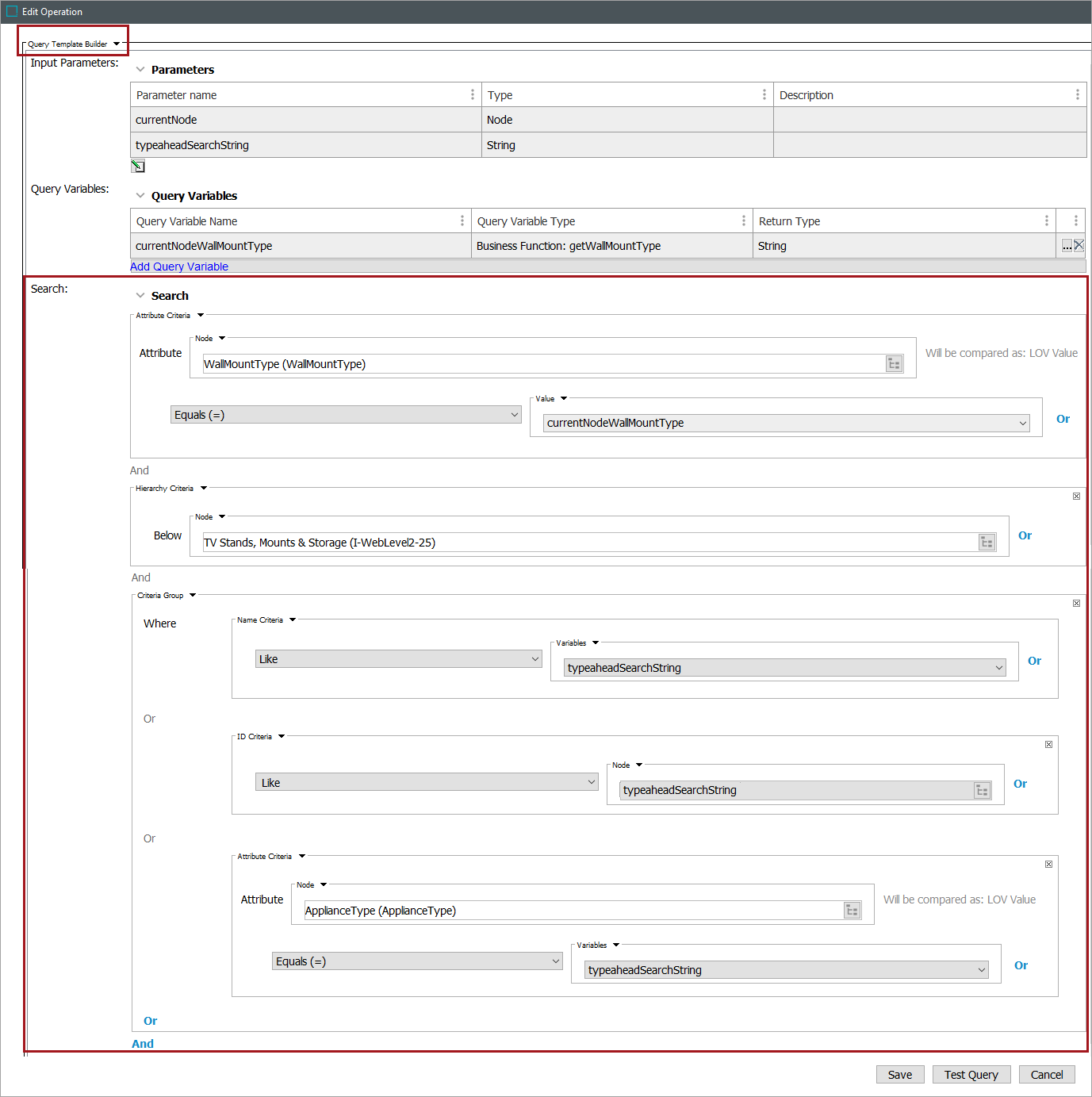Viewport: 1092px width, 1097px height.
Task: Save the edited operation
Action: 899,1075
